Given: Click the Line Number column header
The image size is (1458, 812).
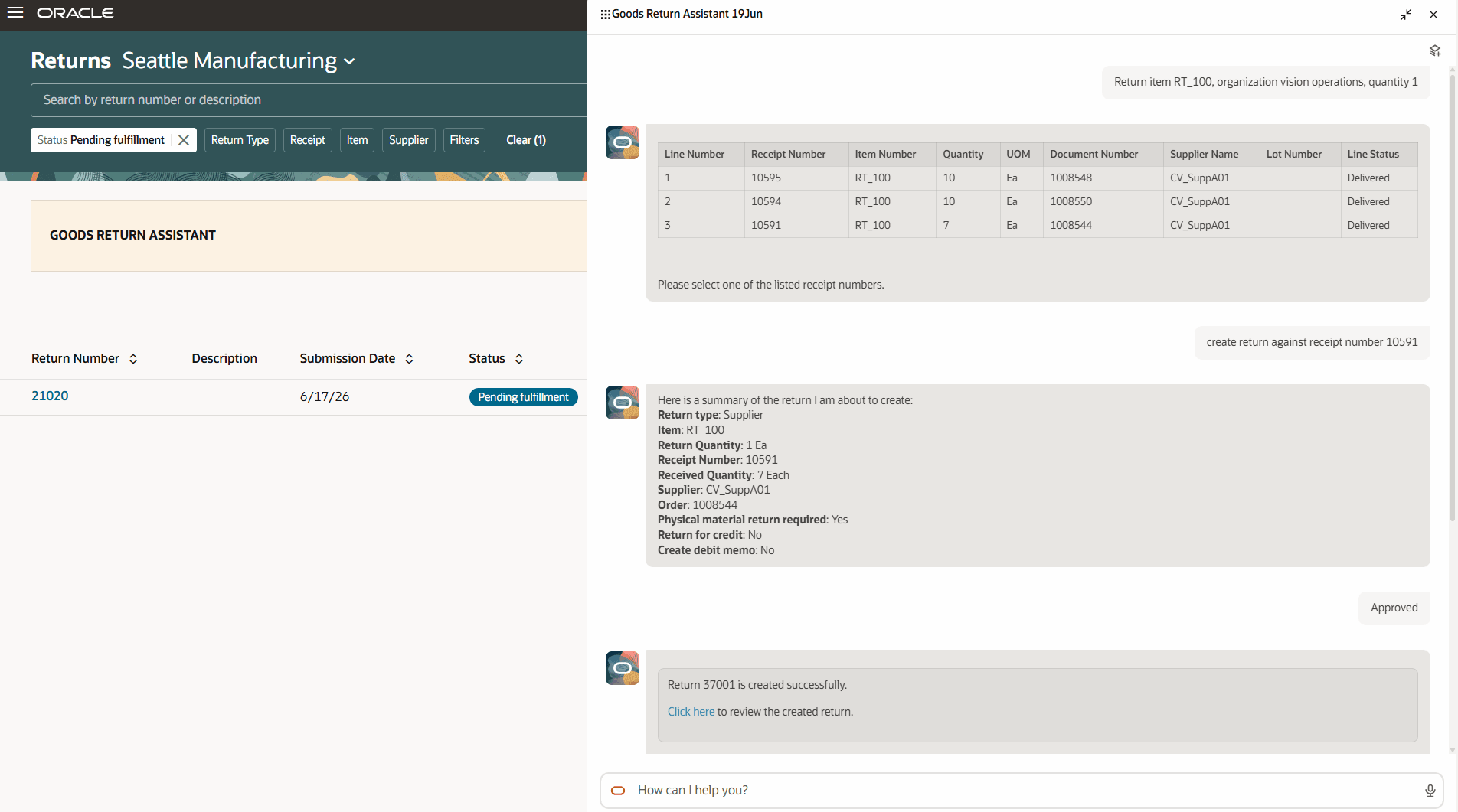Looking at the screenshot, I should pos(701,155).
